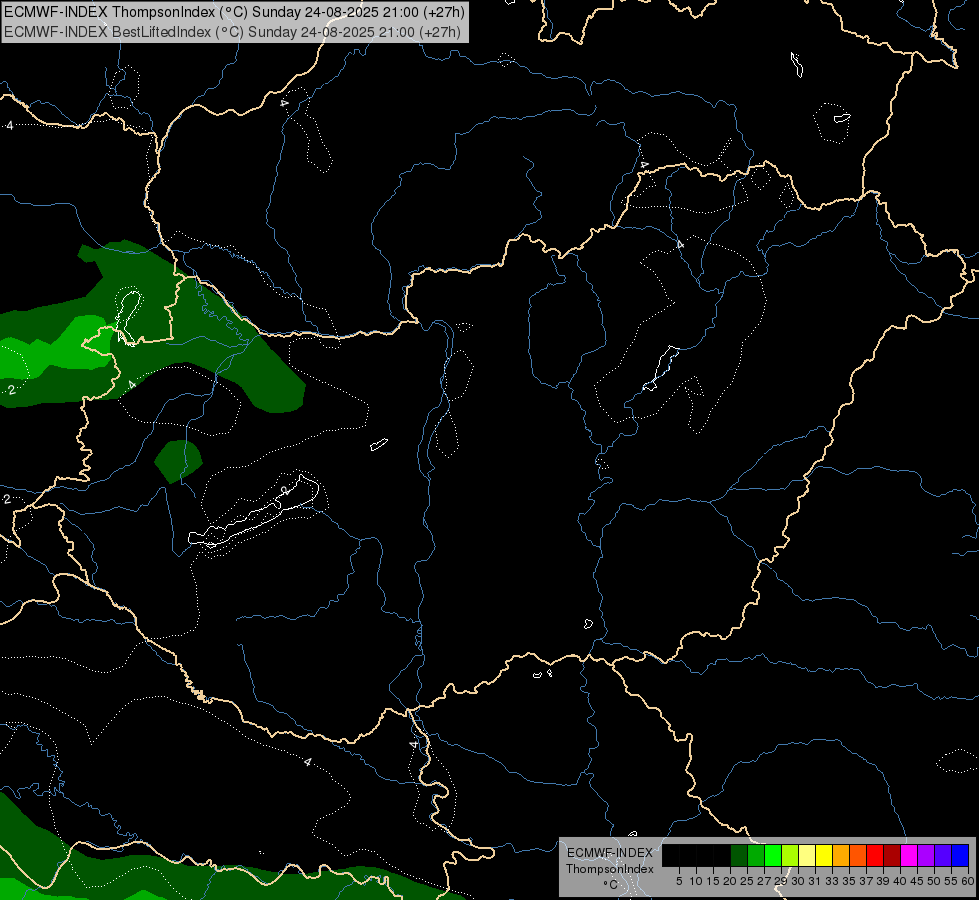Click the ThompsonIndex header line for Sunday 24-08-2025
Screen dimensions: 979x900
[234, 12]
